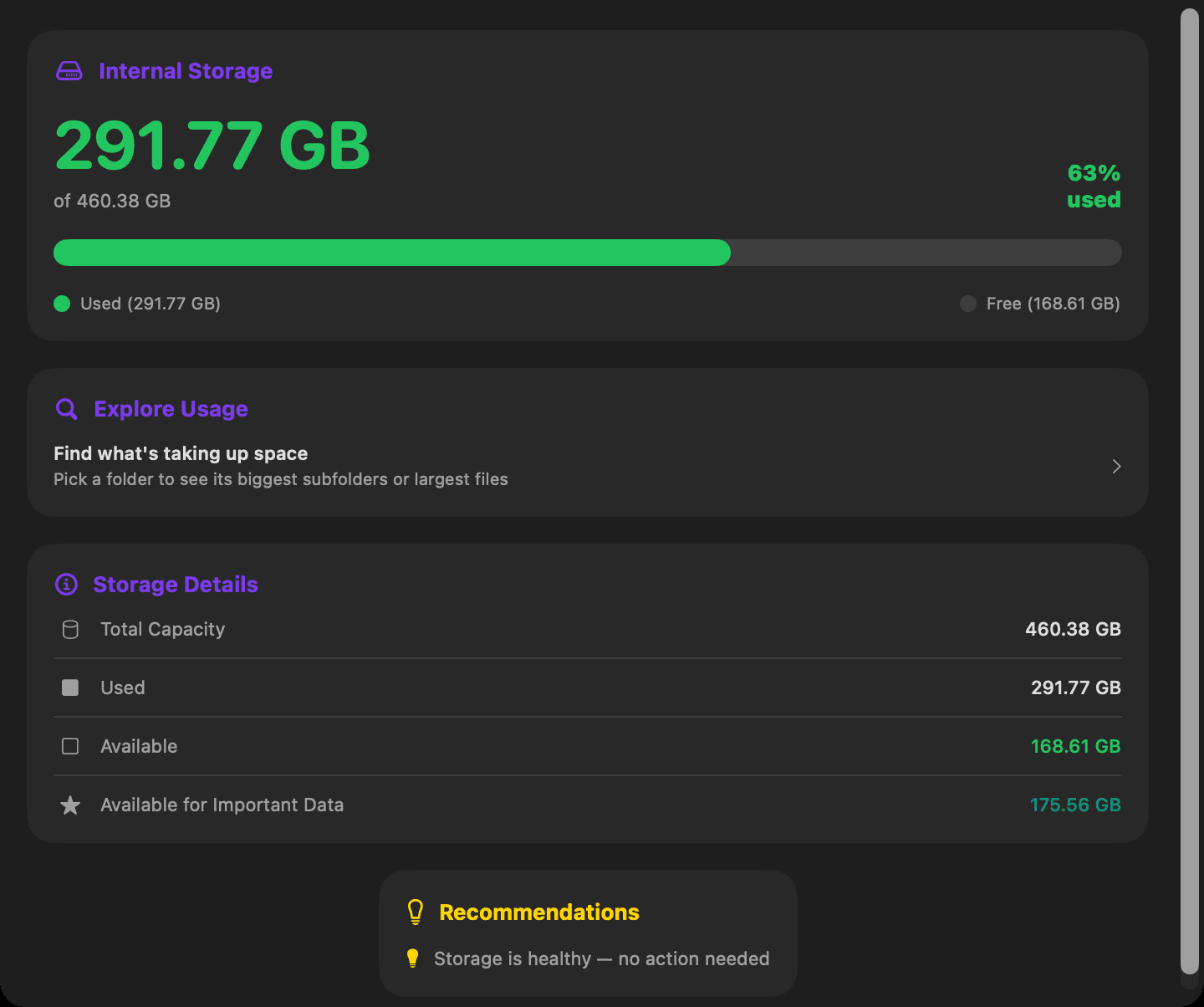
Task: Open Find what's taking up space
Action: (588, 466)
